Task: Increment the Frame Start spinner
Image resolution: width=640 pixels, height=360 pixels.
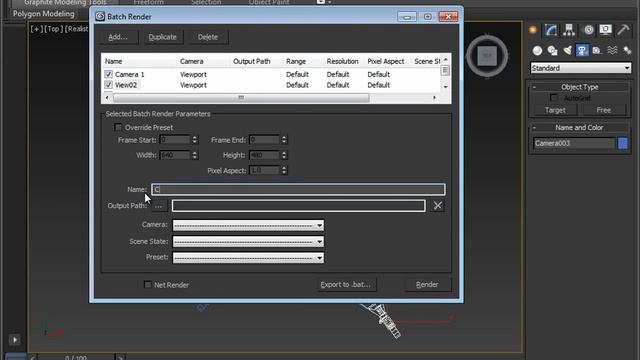Action: pos(195,138)
